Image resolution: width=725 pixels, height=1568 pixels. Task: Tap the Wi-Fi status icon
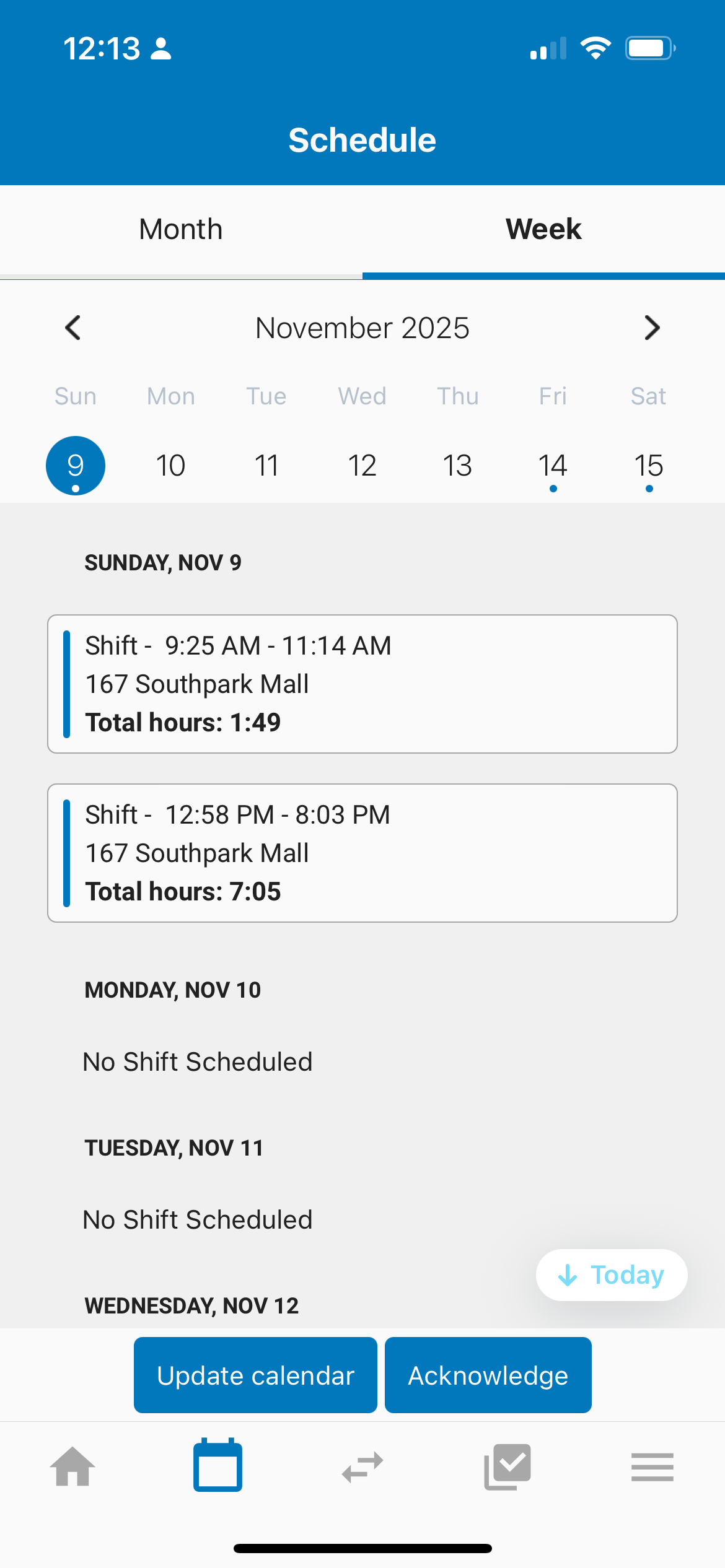pos(595,48)
